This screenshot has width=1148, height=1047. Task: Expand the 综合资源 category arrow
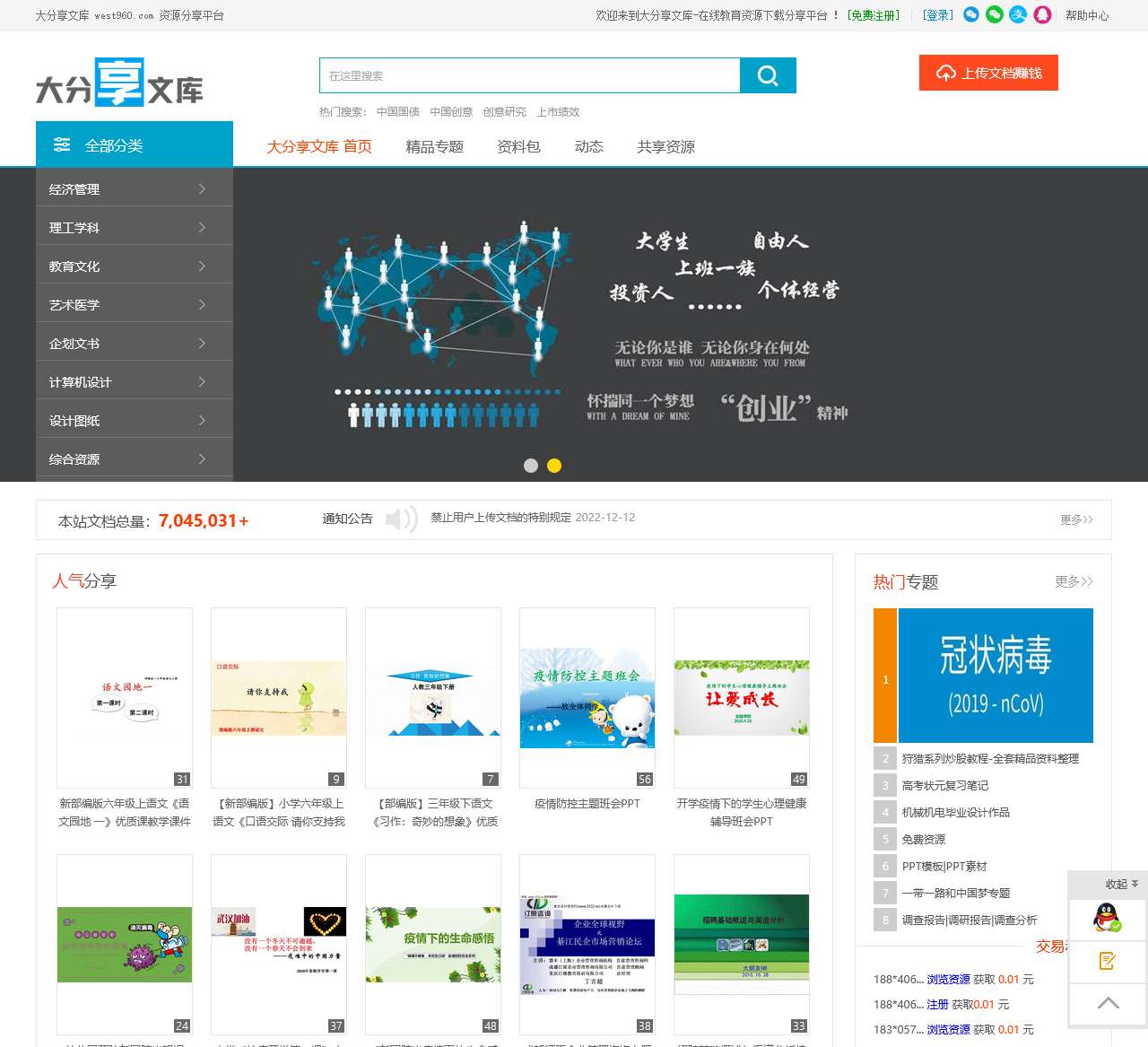(x=202, y=459)
